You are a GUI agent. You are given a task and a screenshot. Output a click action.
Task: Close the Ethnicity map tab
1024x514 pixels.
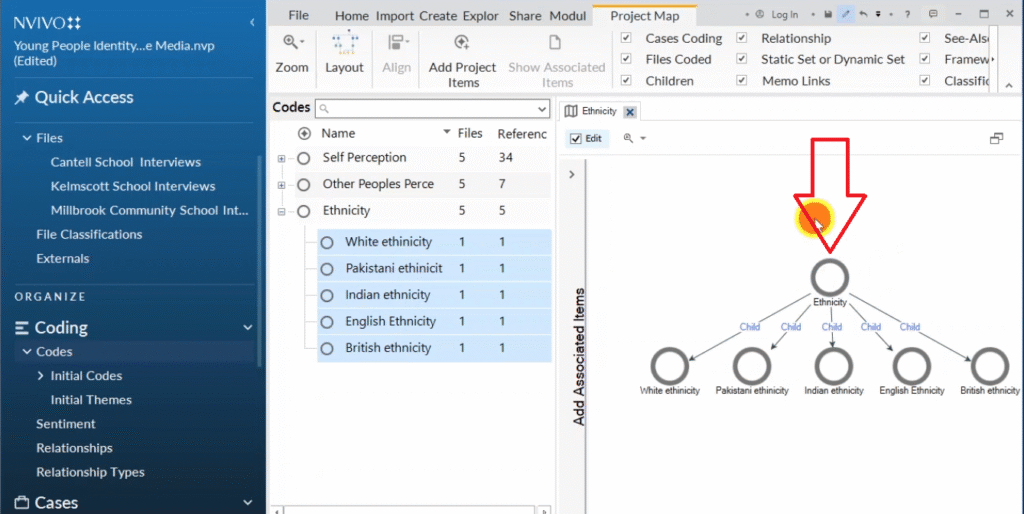630,112
